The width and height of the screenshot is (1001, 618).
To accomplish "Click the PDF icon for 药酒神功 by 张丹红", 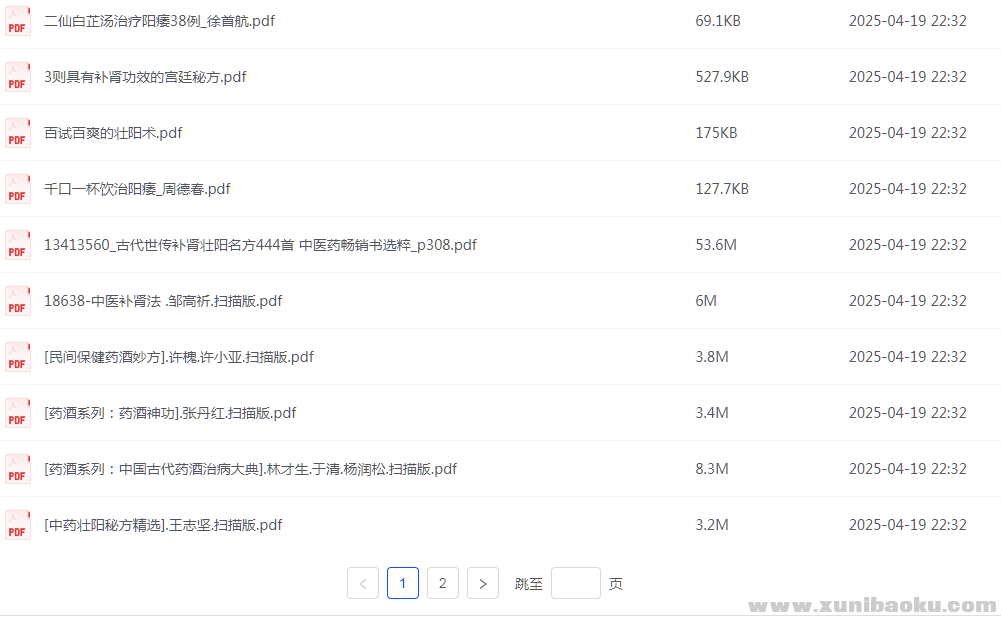I will pyautogui.click(x=18, y=412).
